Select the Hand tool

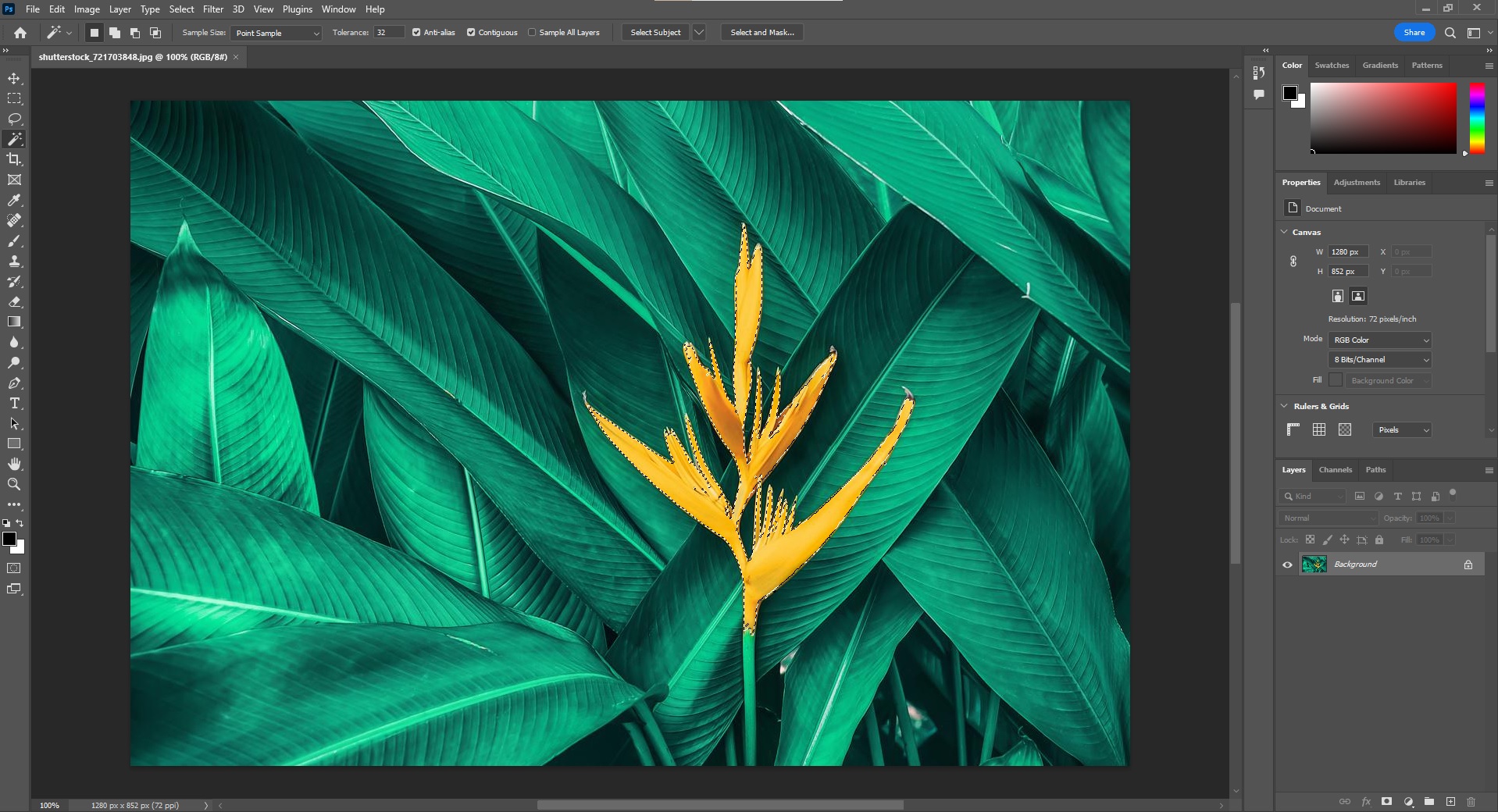14,465
